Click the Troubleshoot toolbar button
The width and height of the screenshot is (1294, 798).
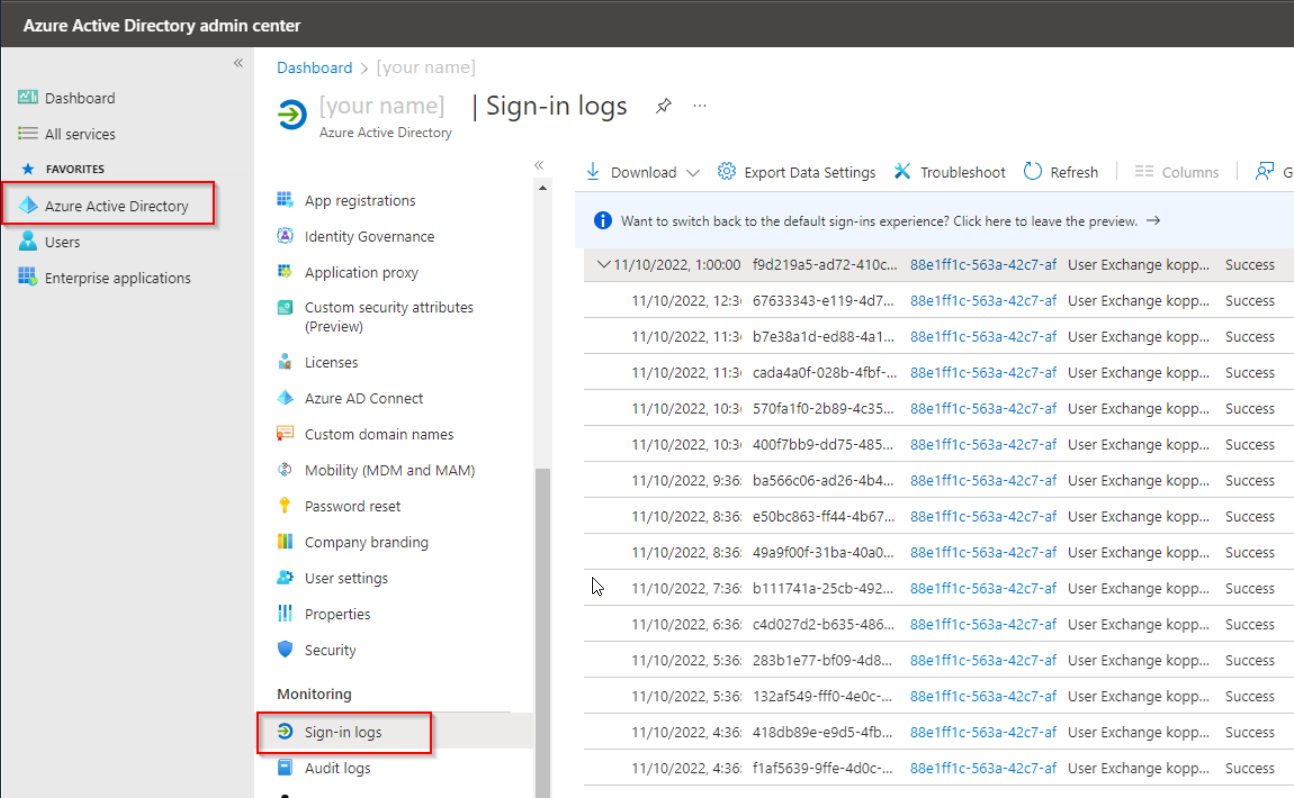[x=950, y=172]
